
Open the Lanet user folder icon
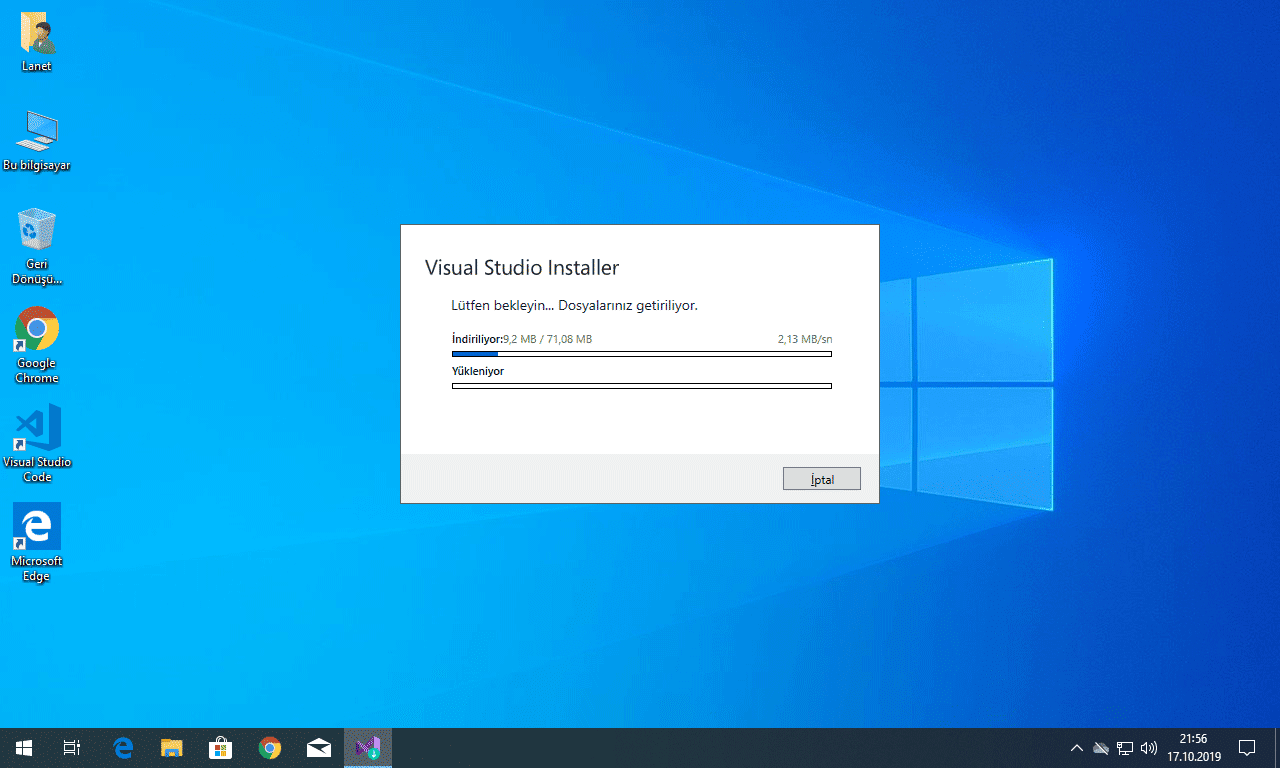37,42
